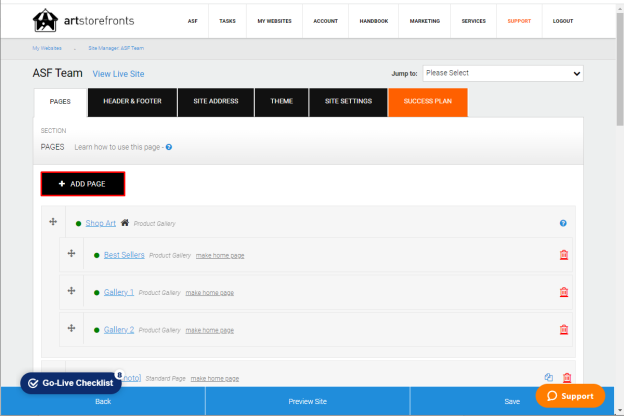
Task: Click the green status dot for Best Sellers
Action: pyautogui.click(x=96, y=256)
